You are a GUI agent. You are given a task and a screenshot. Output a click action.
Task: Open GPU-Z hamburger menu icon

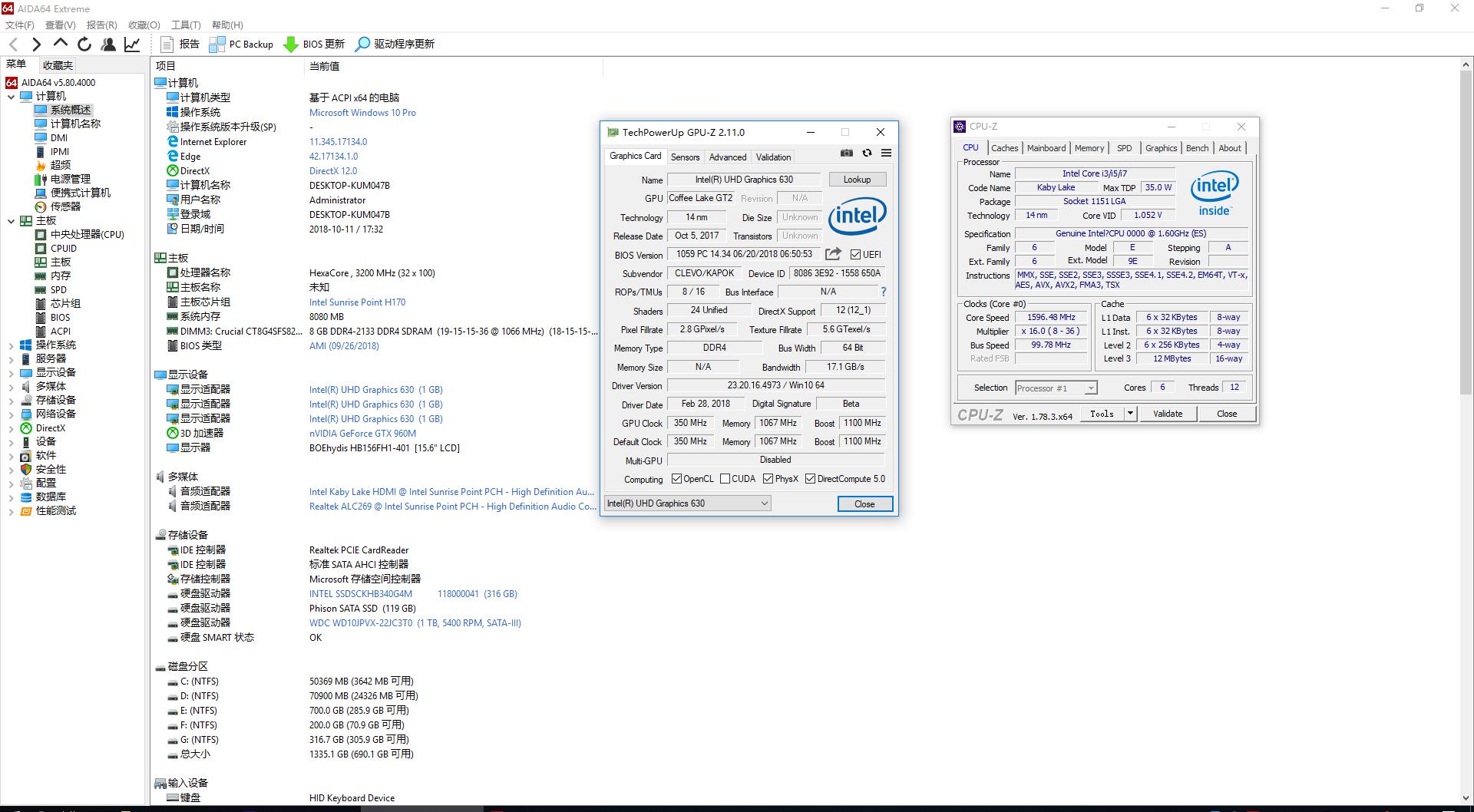point(886,153)
